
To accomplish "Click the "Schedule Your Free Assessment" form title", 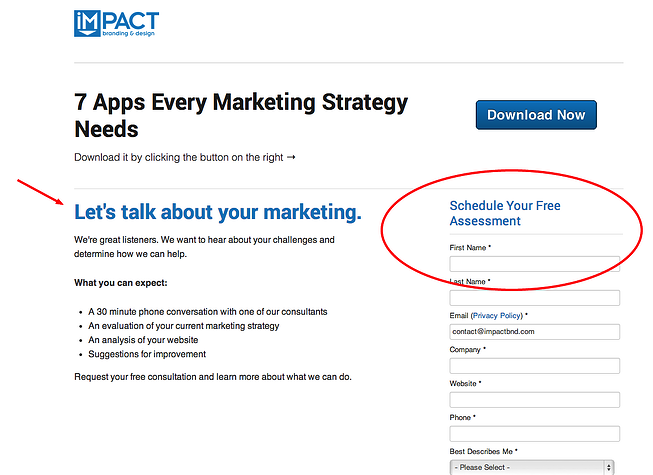I will pos(504,213).
